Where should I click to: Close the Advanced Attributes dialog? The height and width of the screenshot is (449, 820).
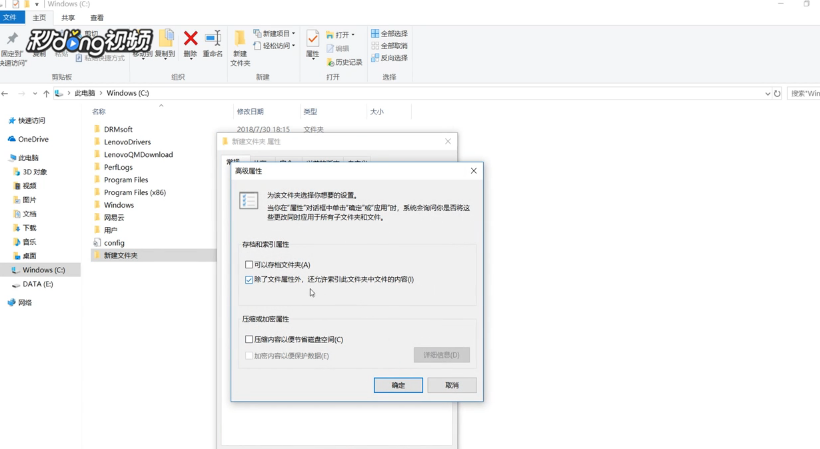[473, 171]
